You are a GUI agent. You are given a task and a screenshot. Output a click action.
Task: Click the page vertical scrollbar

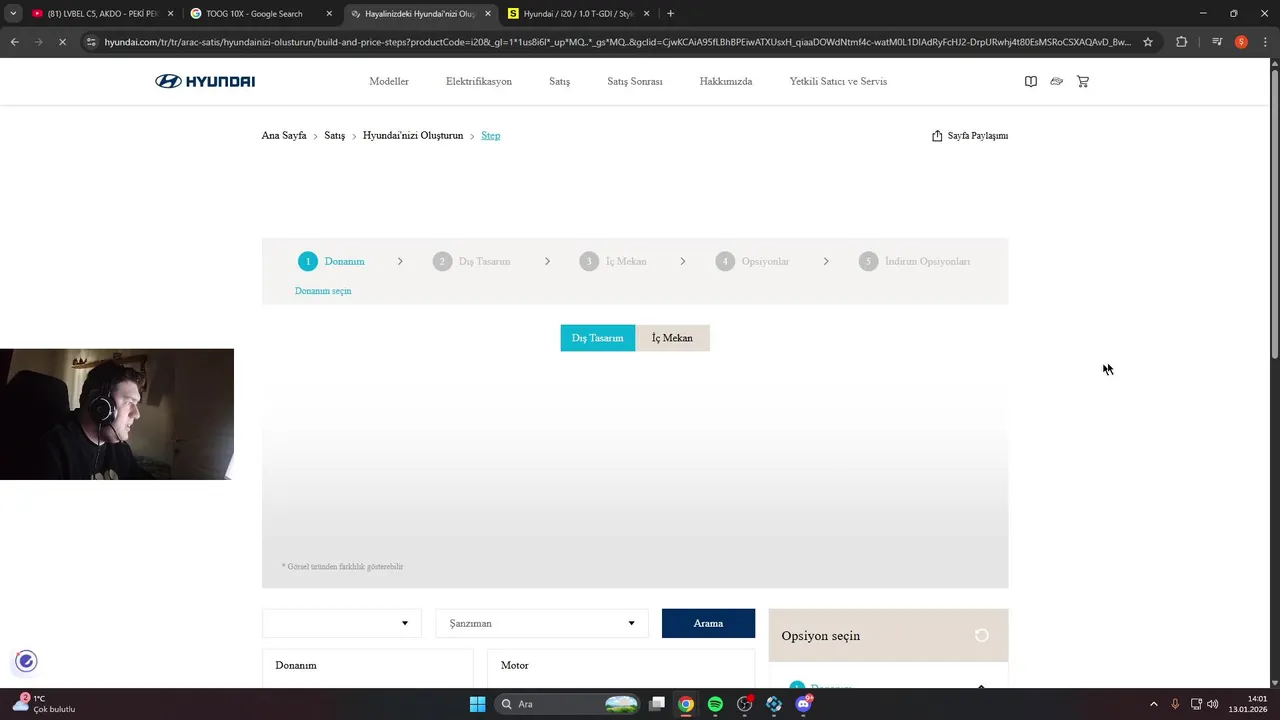point(1274,215)
